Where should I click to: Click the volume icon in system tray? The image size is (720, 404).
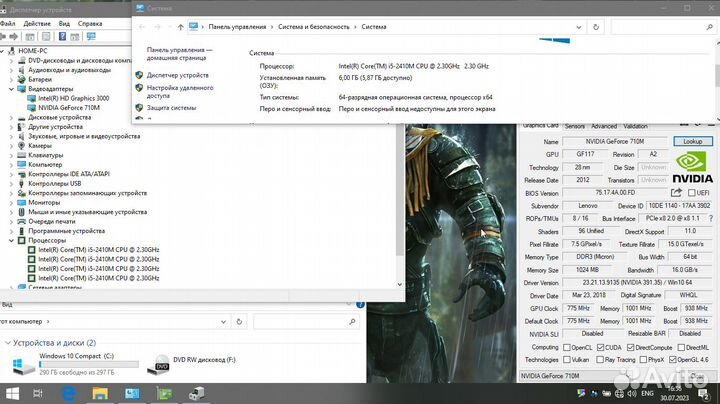[632, 393]
